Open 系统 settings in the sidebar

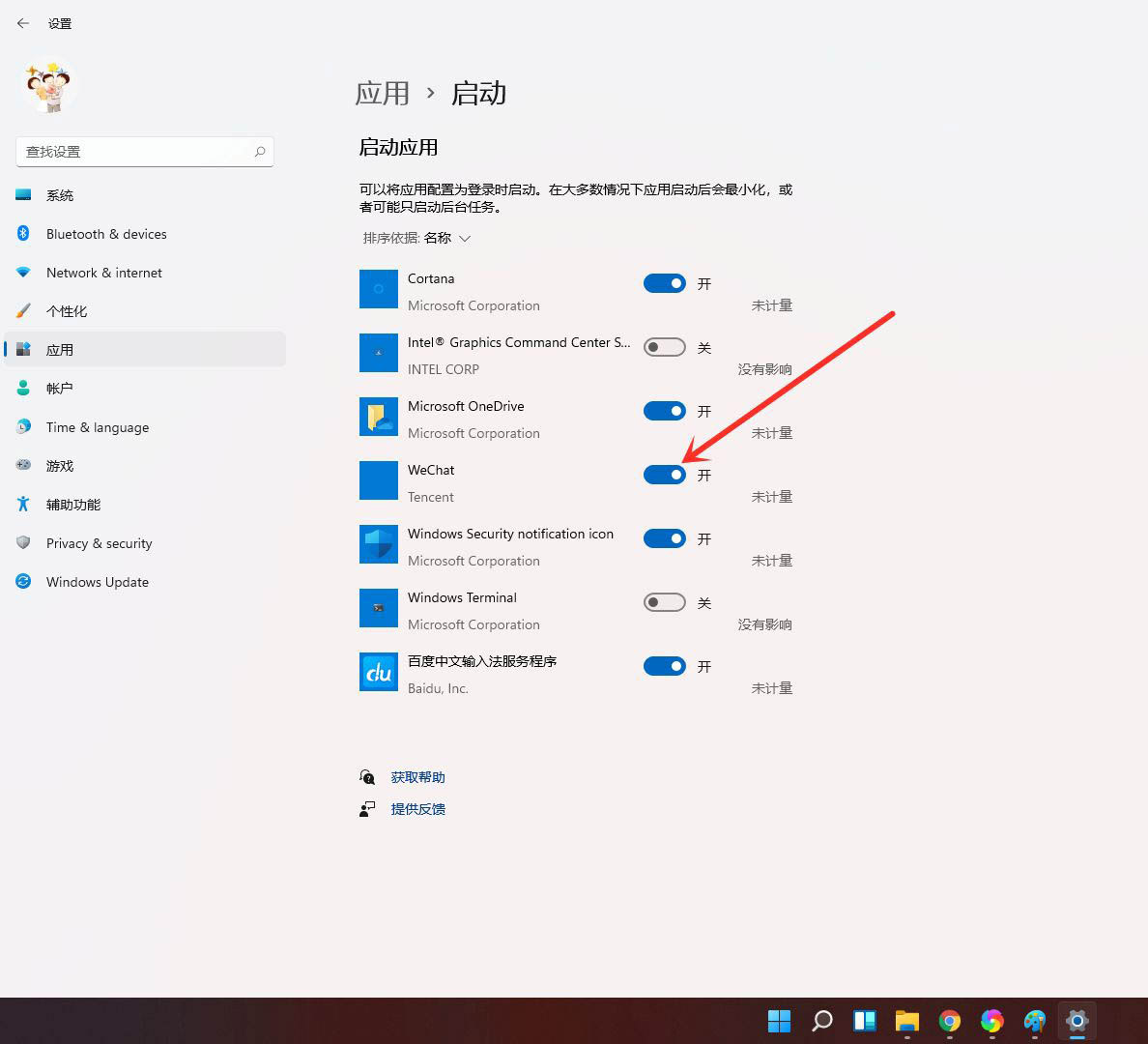(x=60, y=194)
